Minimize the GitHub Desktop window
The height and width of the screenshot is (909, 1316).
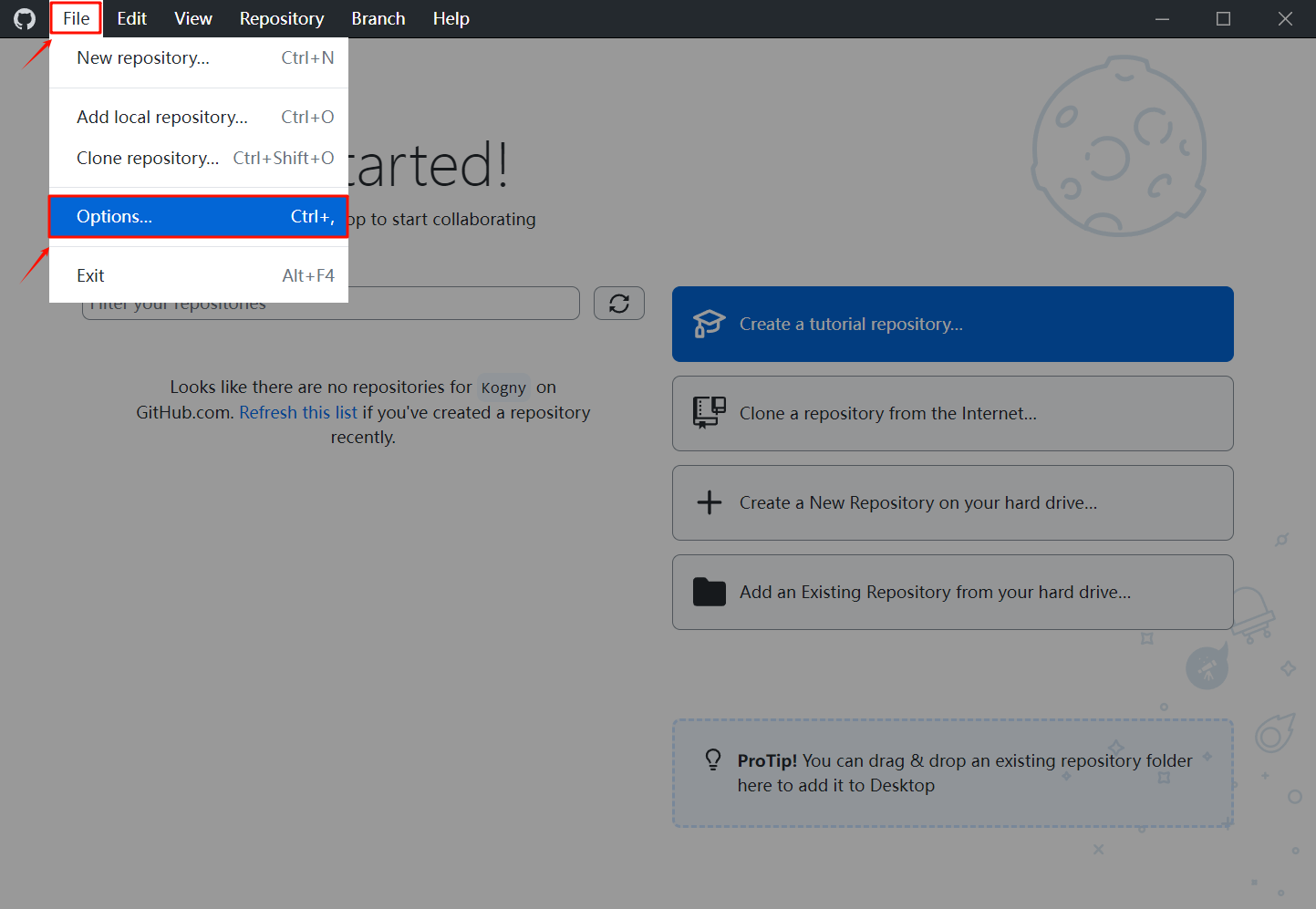(1162, 18)
